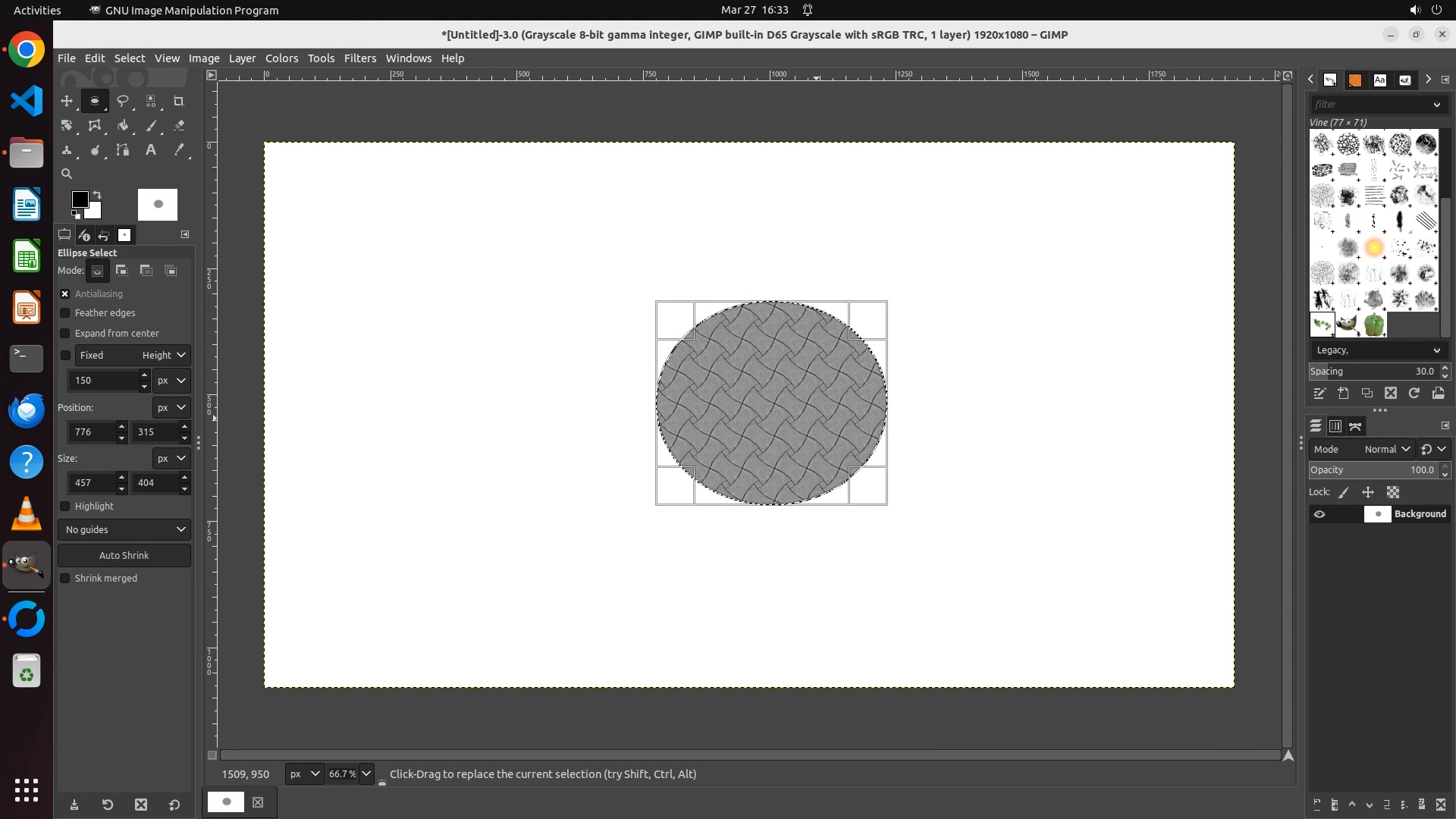Screen dimensions: 1456x819
Task: Open the zoom percentage dropdown in status bar
Action: [x=366, y=774]
